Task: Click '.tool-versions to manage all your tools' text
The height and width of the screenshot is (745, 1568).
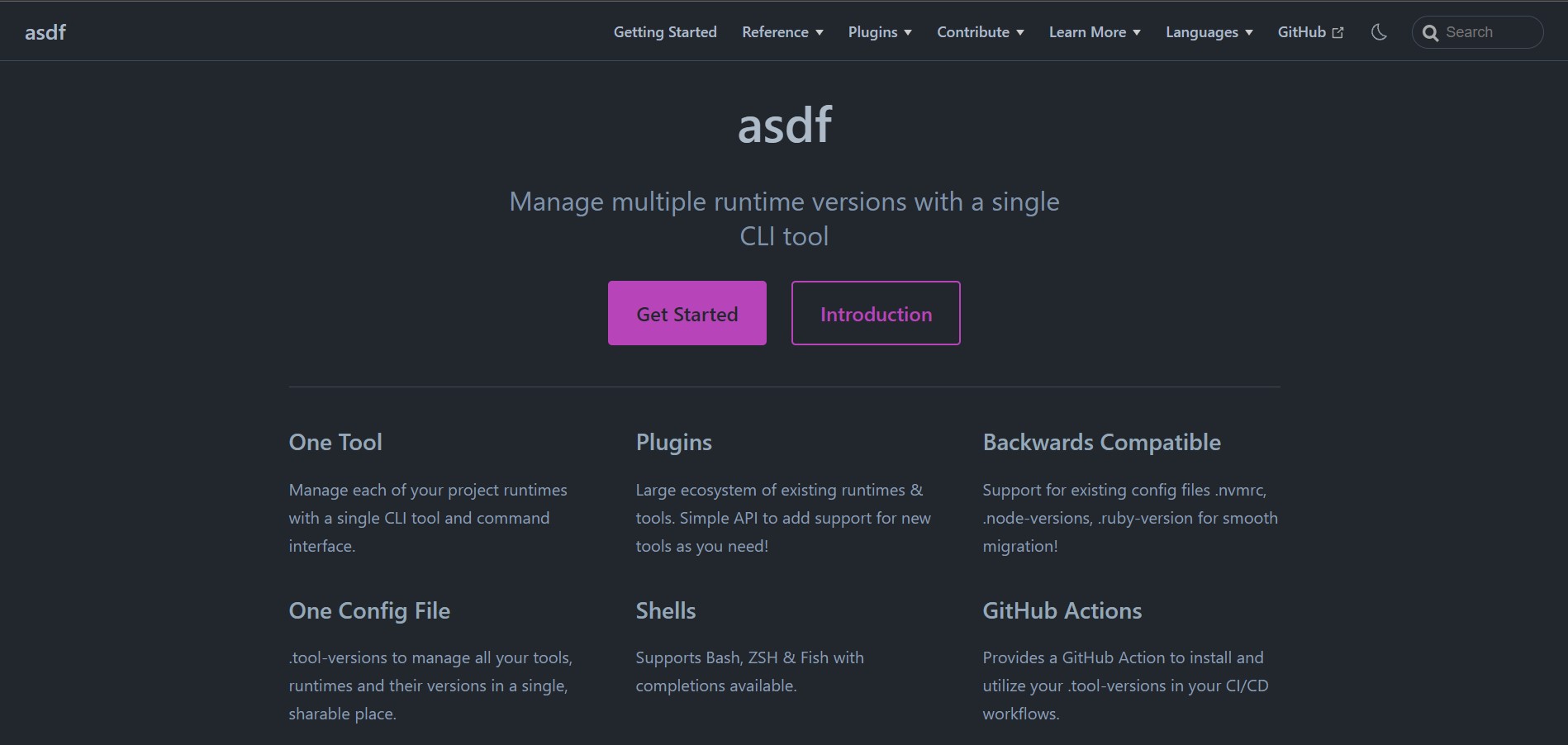Action: (430, 686)
